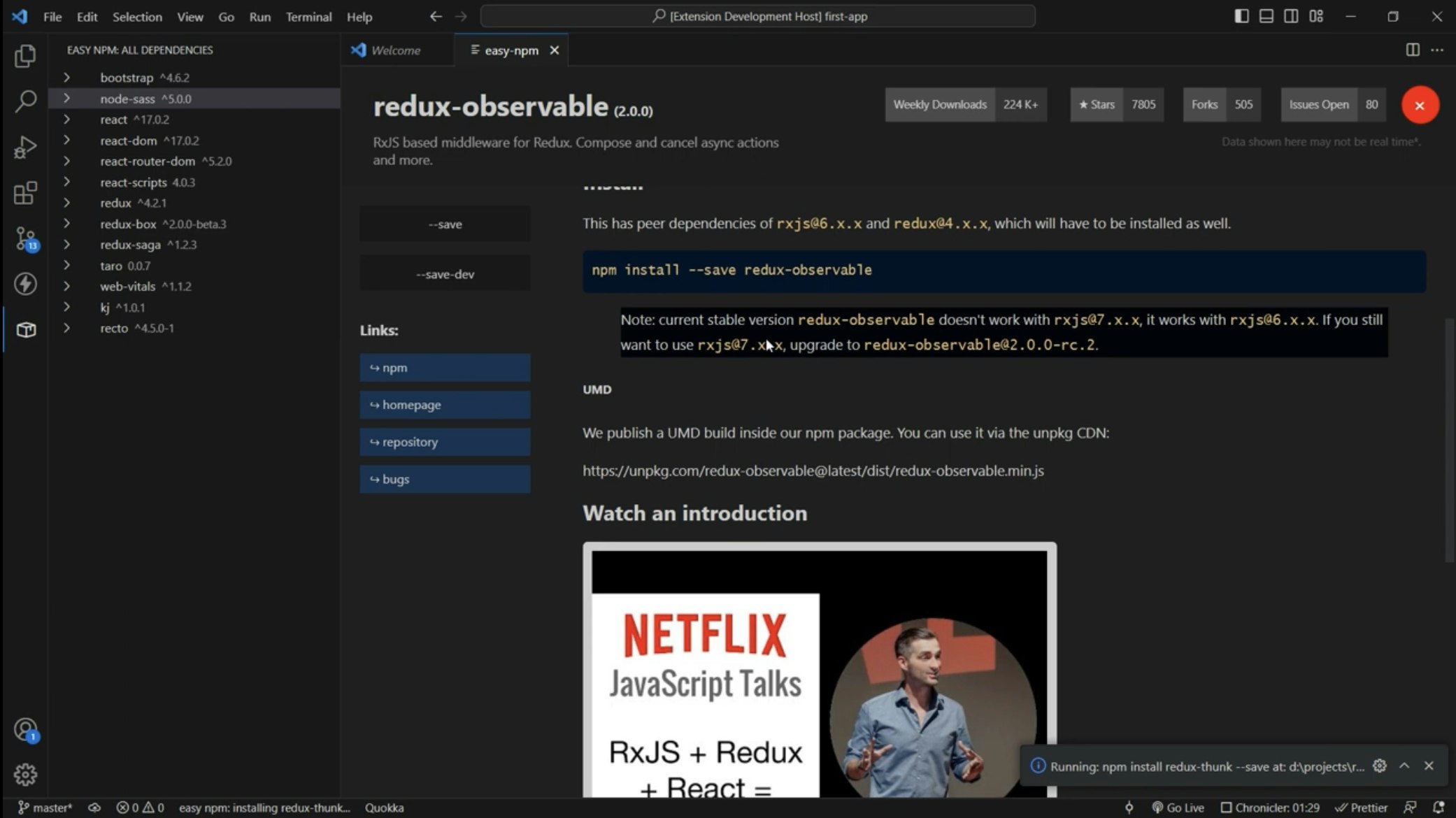The width and height of the screenshot is (1456, 818).
Task: Open the Accounts menu icon
Action: pyautogui.click(x=25, y=730)
